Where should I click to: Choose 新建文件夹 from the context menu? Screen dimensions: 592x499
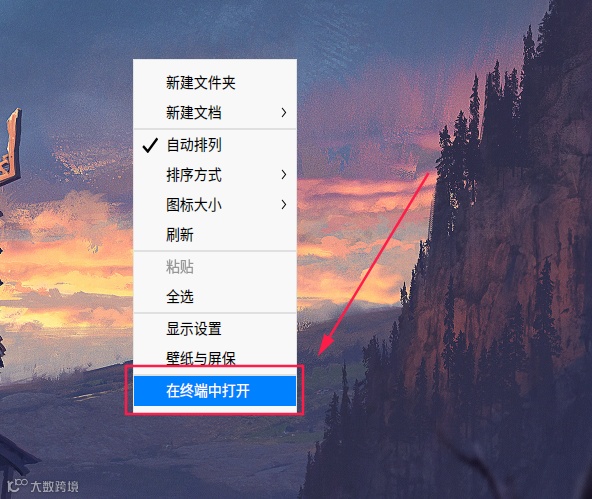(215, 83)
